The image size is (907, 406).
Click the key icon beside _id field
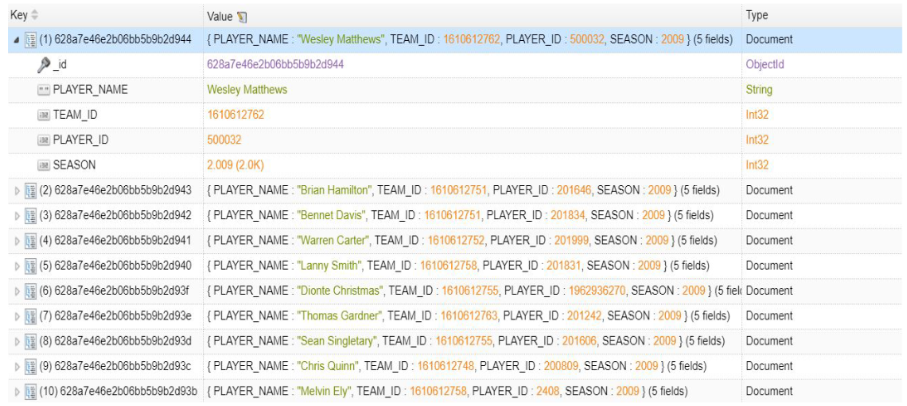point(43,65)
